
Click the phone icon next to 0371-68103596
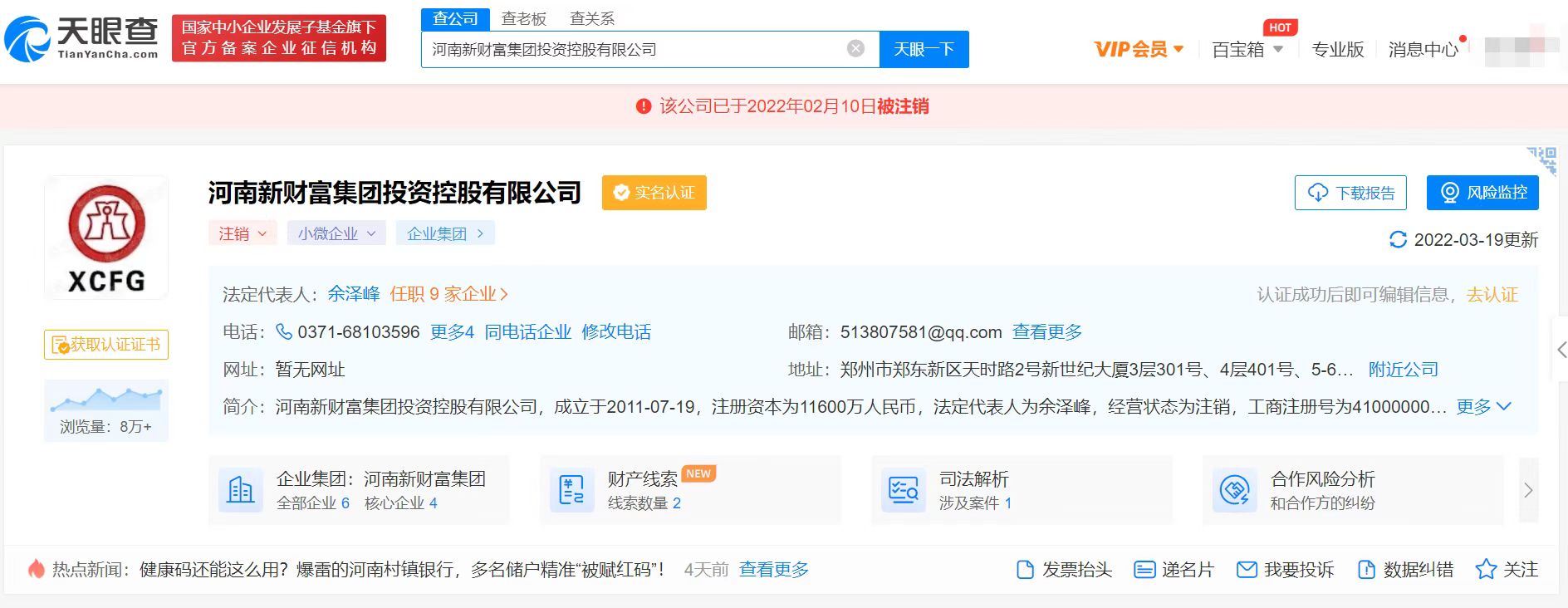283,332
